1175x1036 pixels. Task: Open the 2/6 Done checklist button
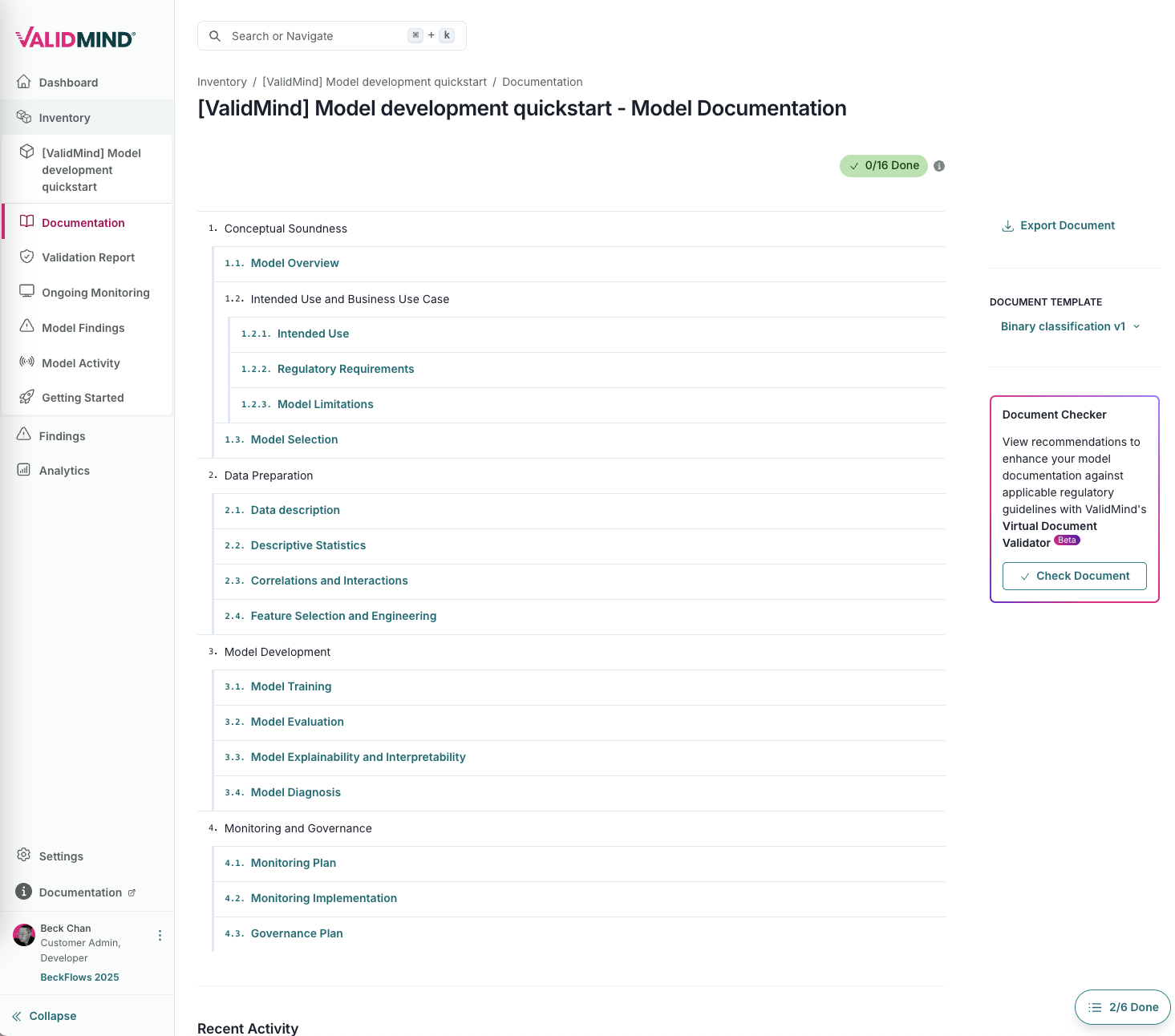coord(1122,1007)
